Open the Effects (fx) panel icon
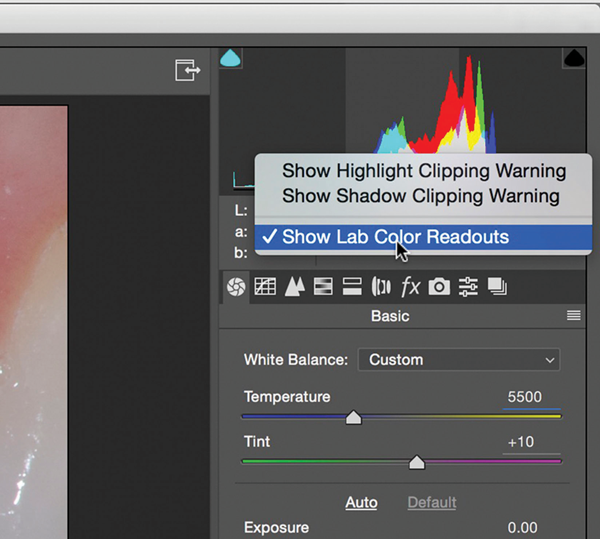 pos(410,287)
